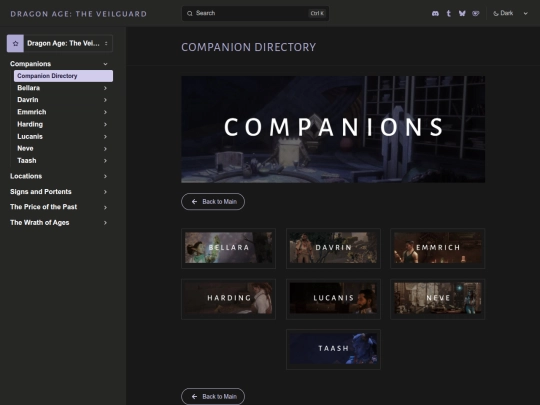
Task: Open Bellara page from sidebar
Action: coord(29,88)
